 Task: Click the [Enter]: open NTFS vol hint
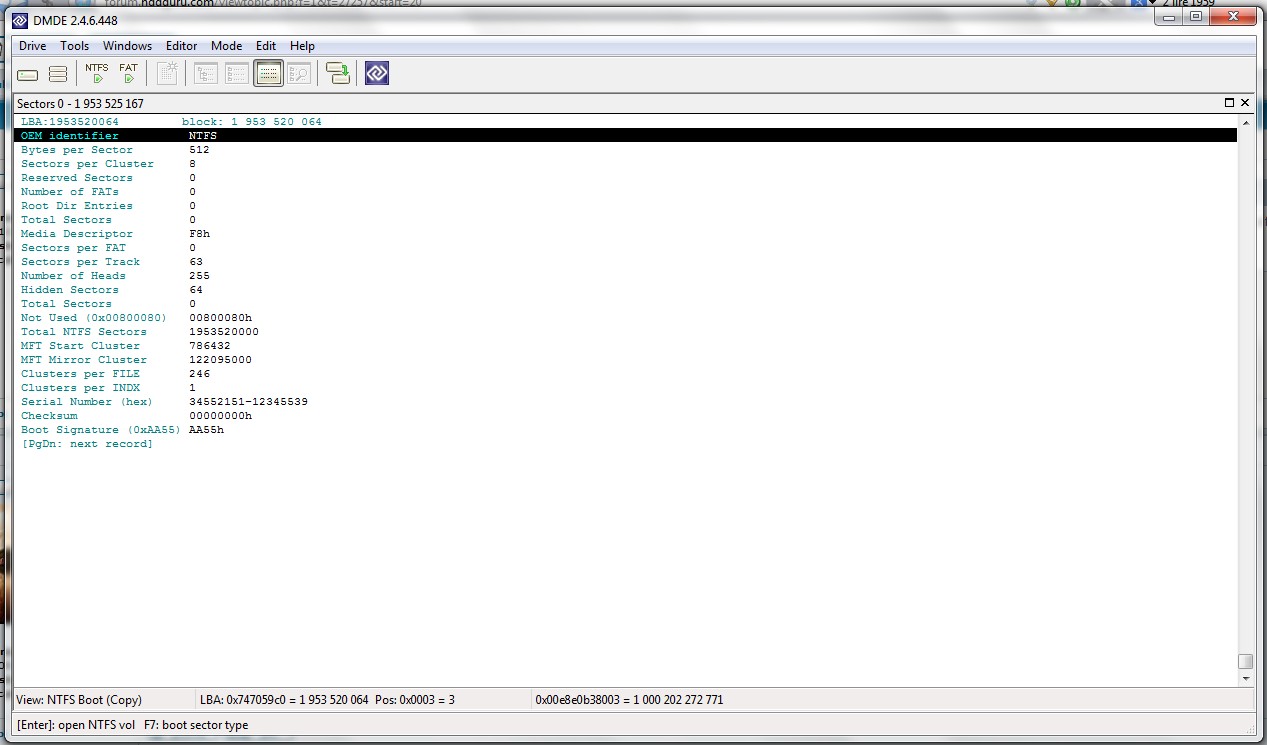tap(76, 725)
